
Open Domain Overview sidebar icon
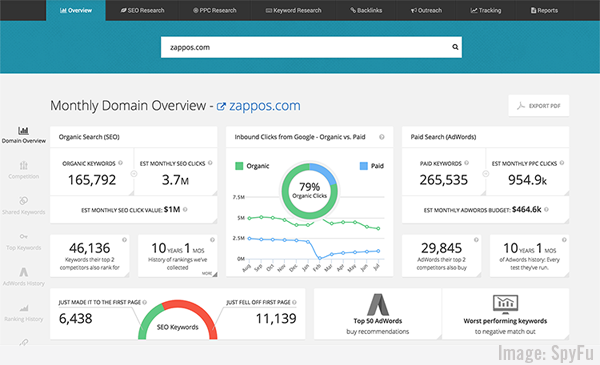(23, 131)
